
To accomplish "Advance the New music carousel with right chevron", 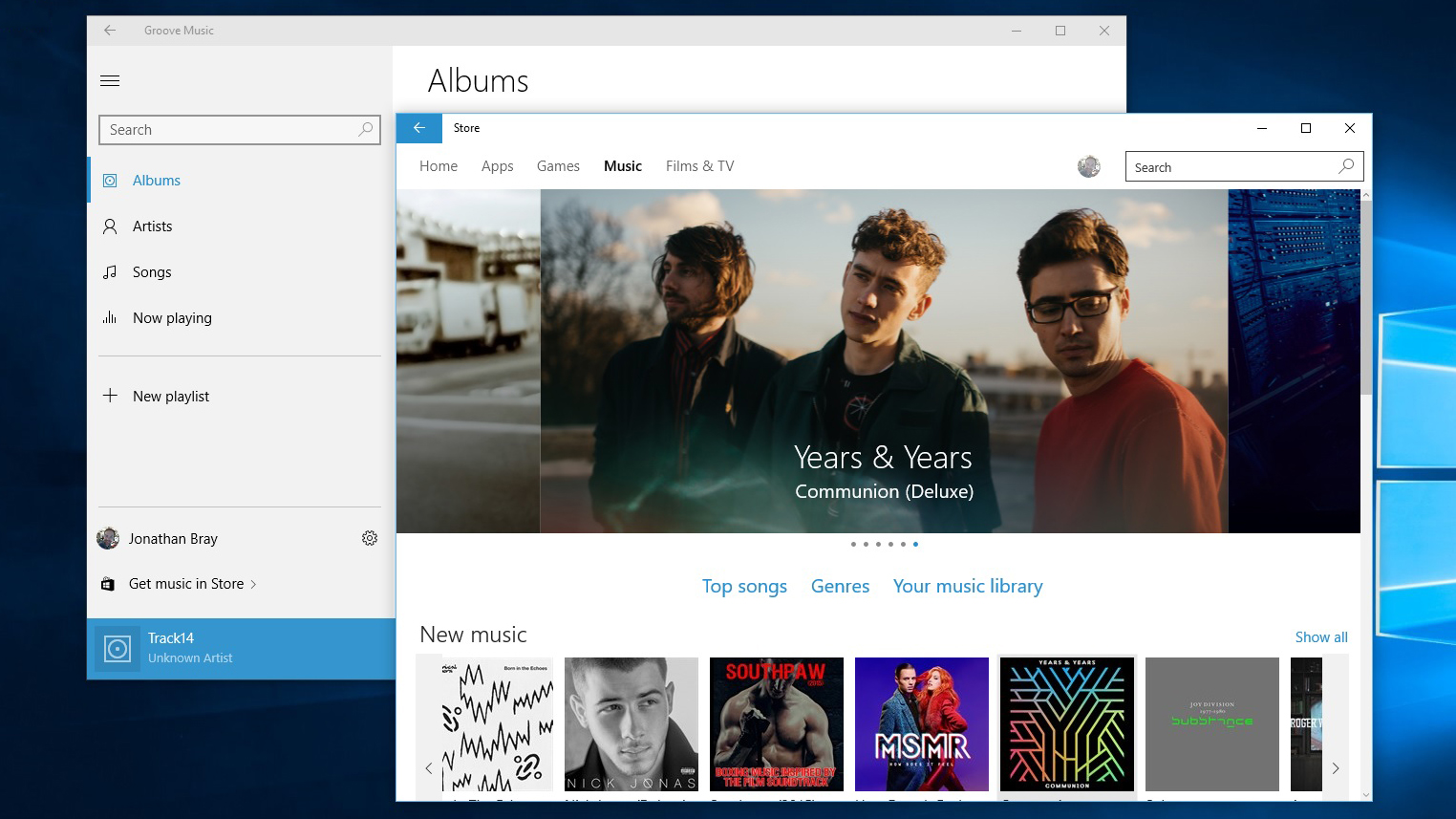I will [x=1336, y=768].
